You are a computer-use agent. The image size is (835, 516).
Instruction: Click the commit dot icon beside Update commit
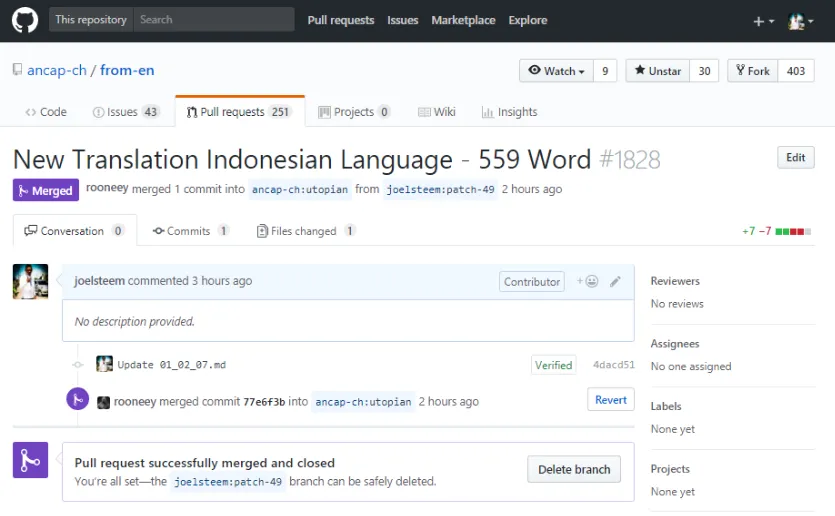(78, 365)
